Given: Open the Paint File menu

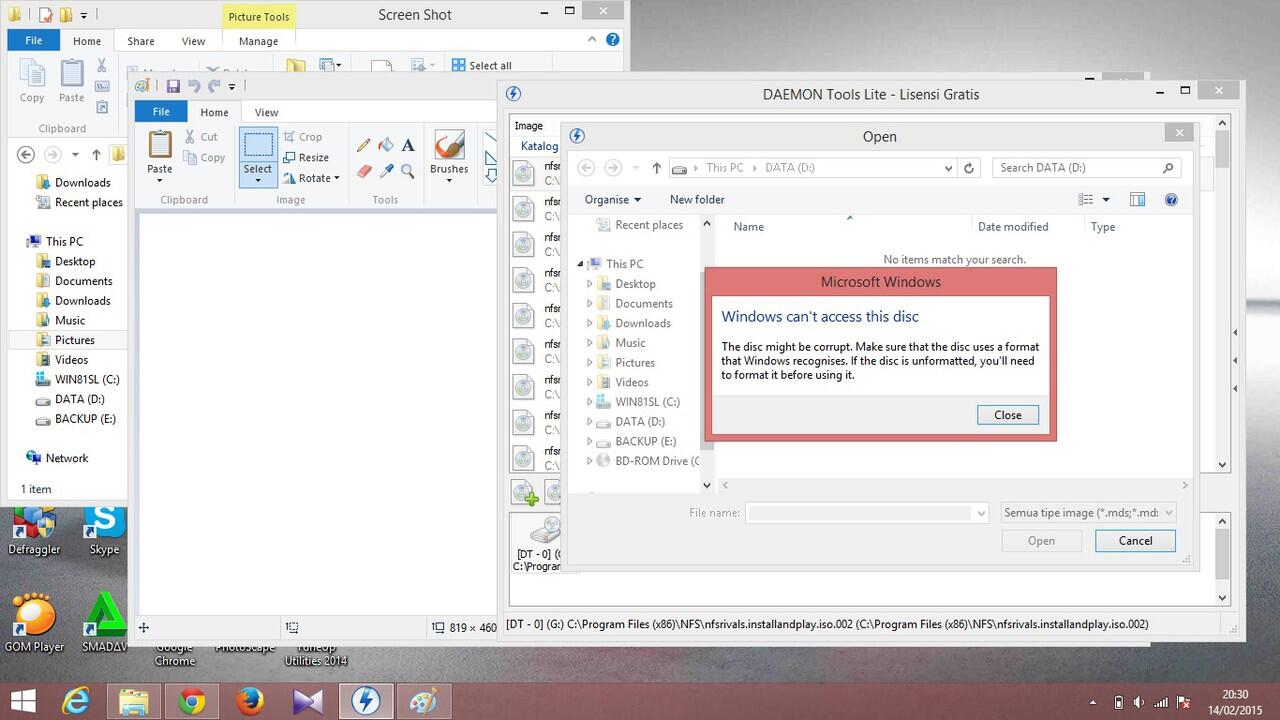Looking at the screenshot, I should coord(161,112).
